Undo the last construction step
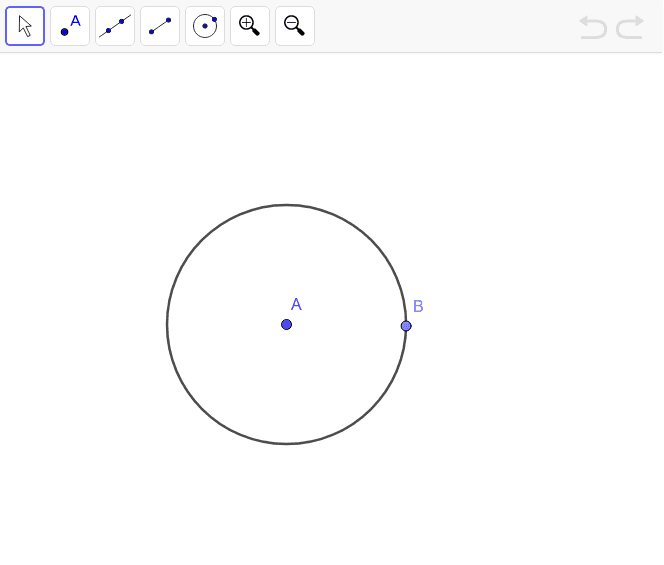Viewport: 664px width, 565px height. coord(593,28)
